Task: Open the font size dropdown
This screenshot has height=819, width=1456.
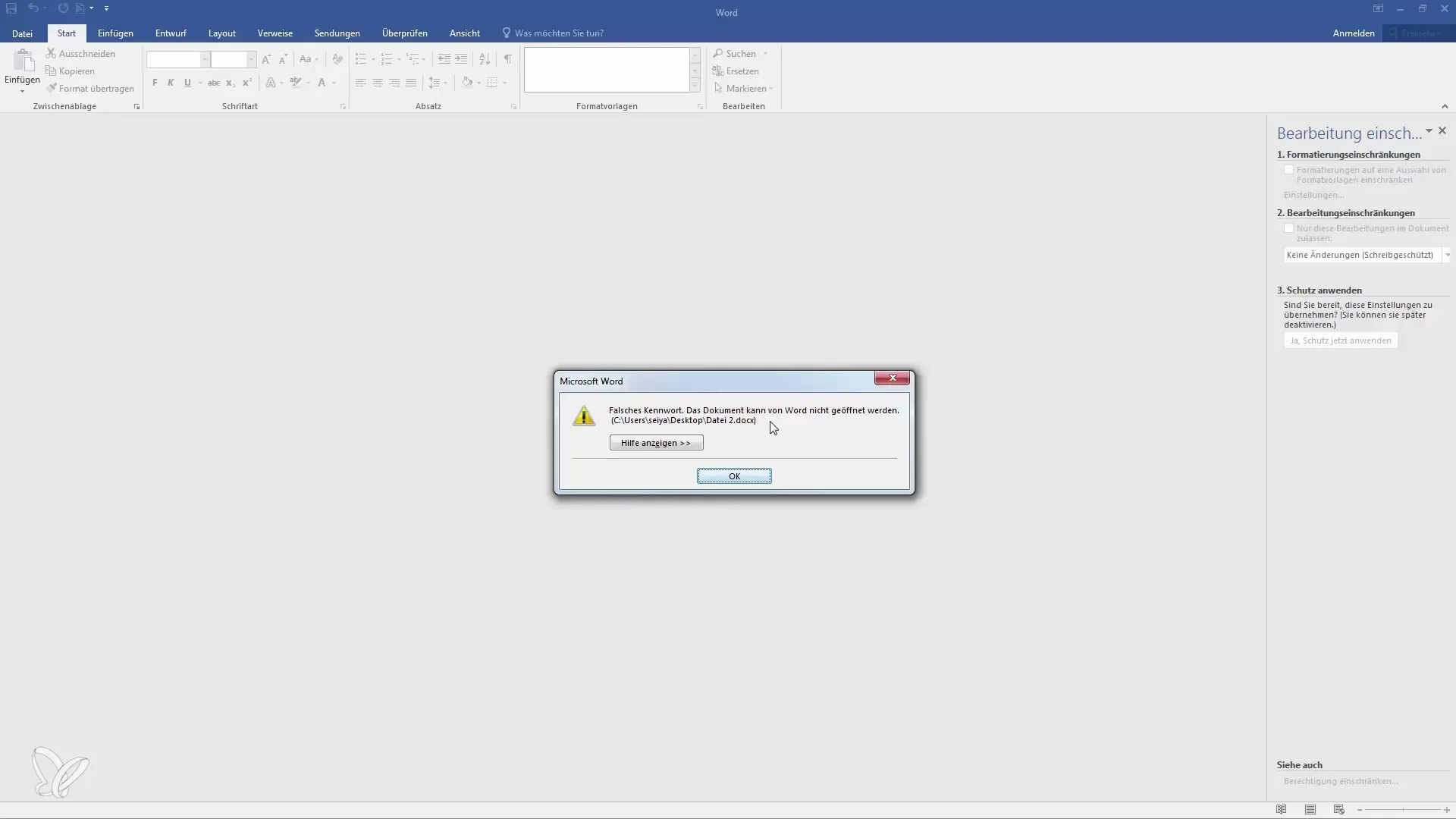Action: click(x=251, y=59)
